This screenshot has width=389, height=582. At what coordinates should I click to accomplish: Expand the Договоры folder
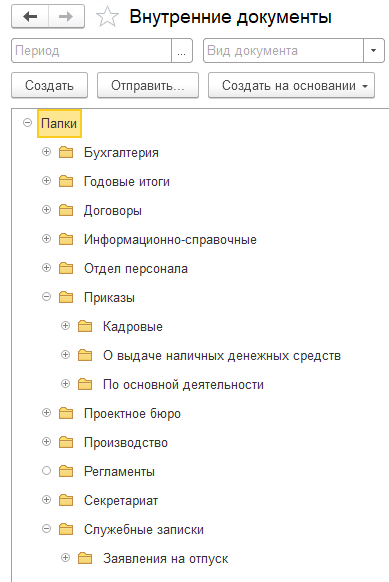pos(46,209)
